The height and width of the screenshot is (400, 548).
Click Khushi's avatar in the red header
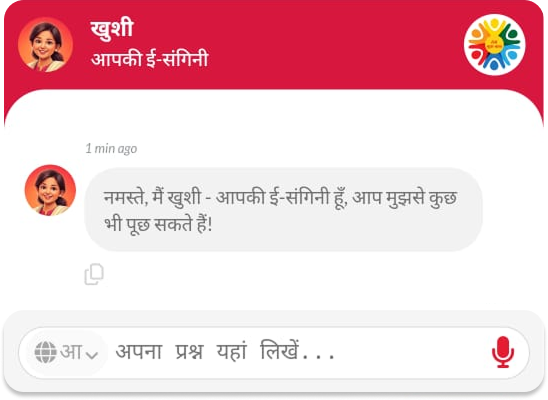point(45,44)
